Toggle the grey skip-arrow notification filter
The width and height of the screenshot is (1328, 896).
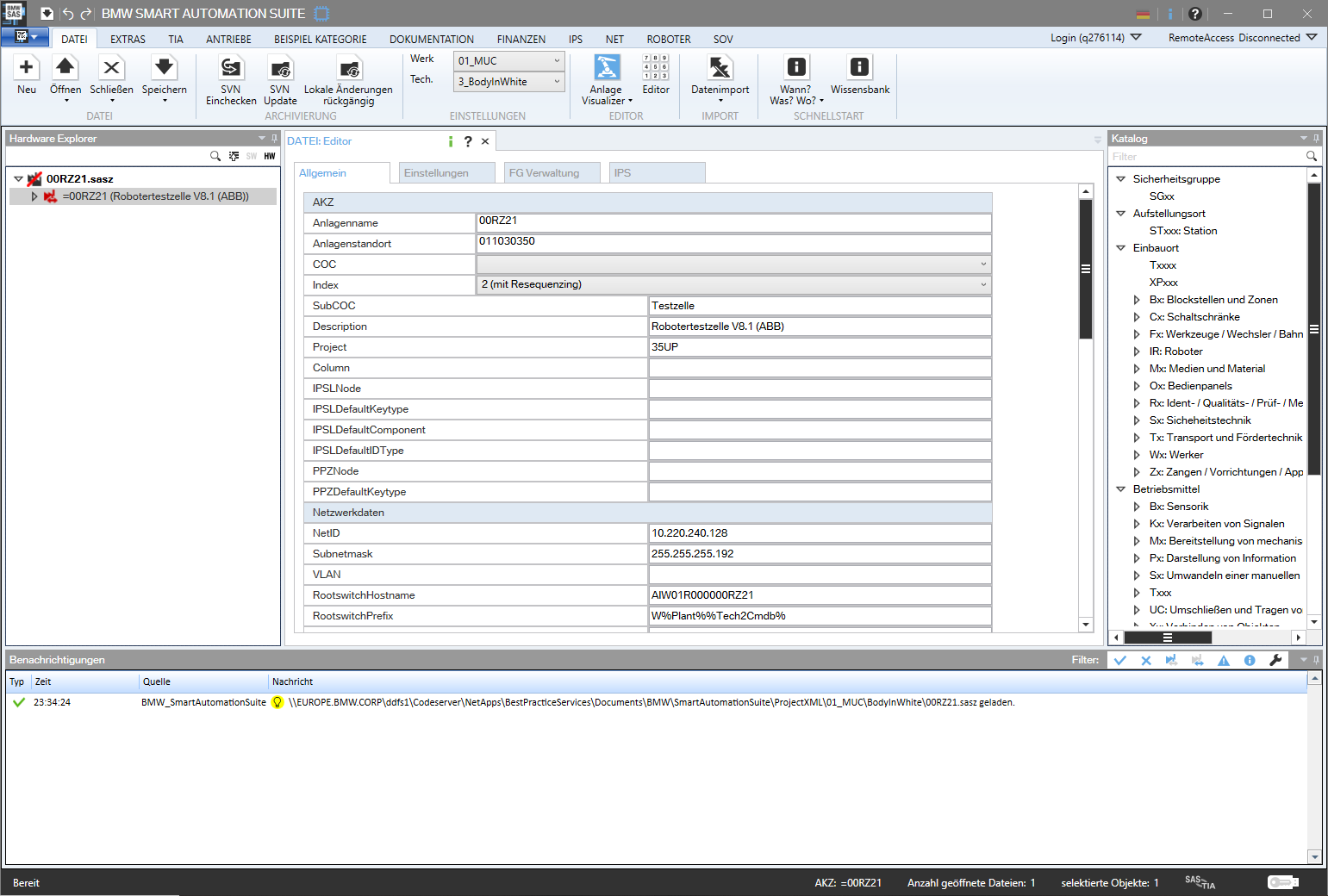[x=1197, y=660]
